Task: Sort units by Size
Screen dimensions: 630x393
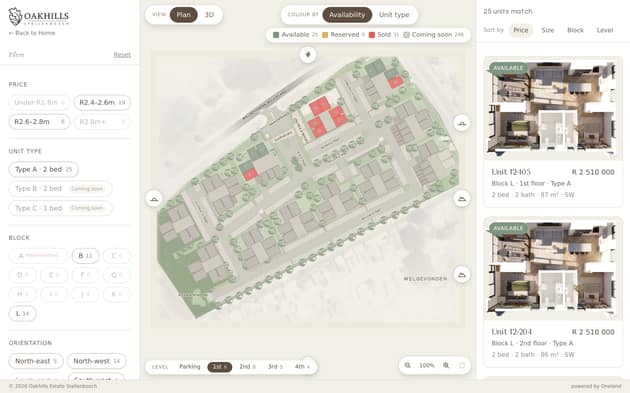Action: pyautogui.click(x=548, y=30)
